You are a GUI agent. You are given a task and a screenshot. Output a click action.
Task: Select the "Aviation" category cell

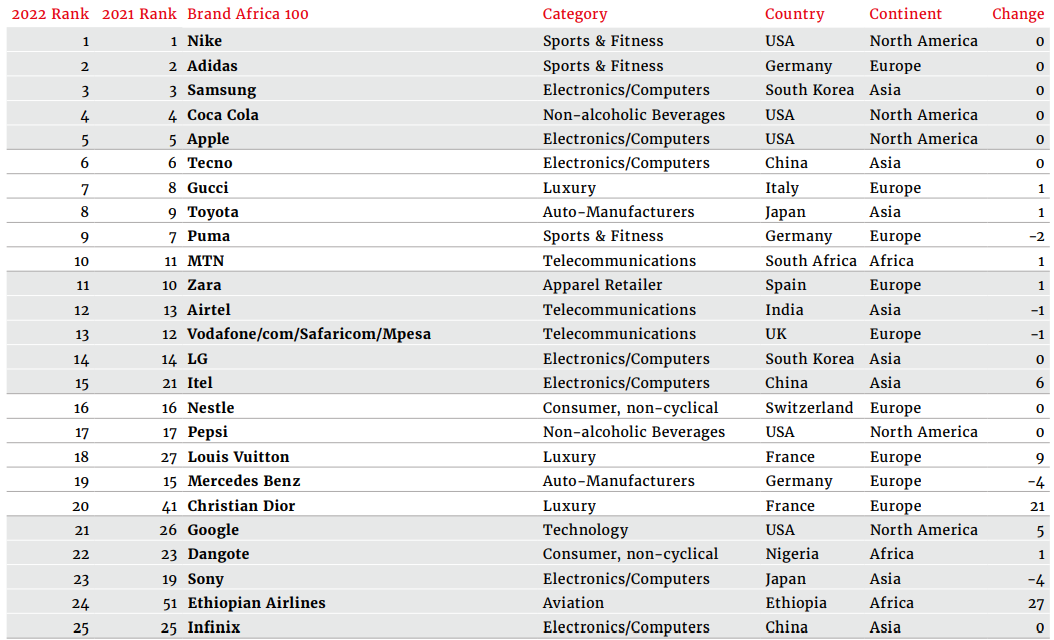tap(574, 603)
